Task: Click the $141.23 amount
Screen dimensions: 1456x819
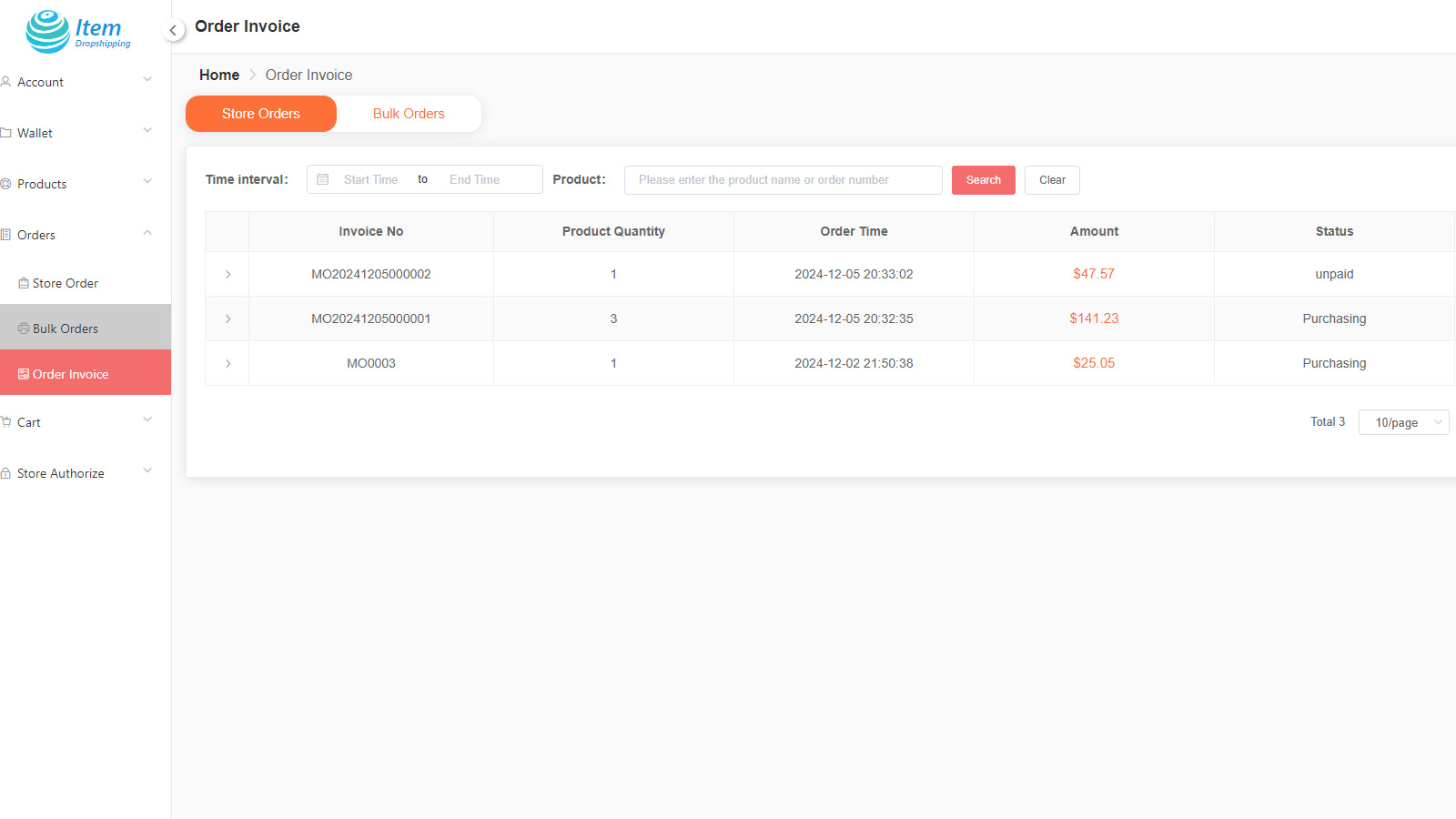Action: [x=1094, y=318]
